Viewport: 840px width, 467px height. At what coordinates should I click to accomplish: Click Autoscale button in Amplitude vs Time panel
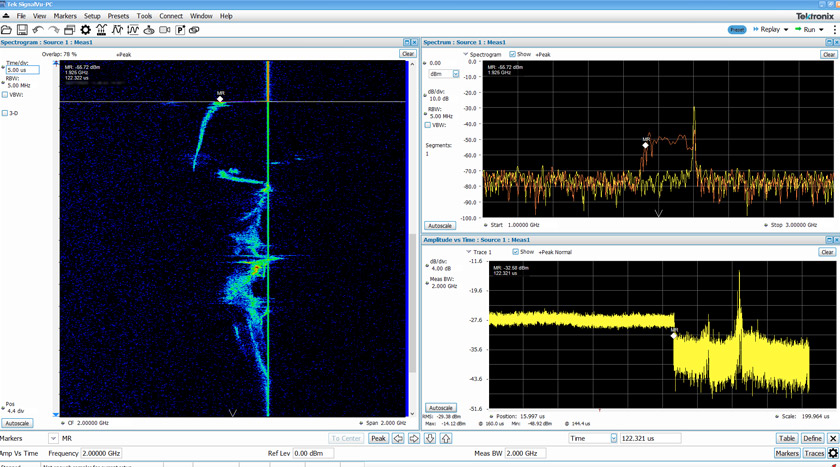pos(440,408)
